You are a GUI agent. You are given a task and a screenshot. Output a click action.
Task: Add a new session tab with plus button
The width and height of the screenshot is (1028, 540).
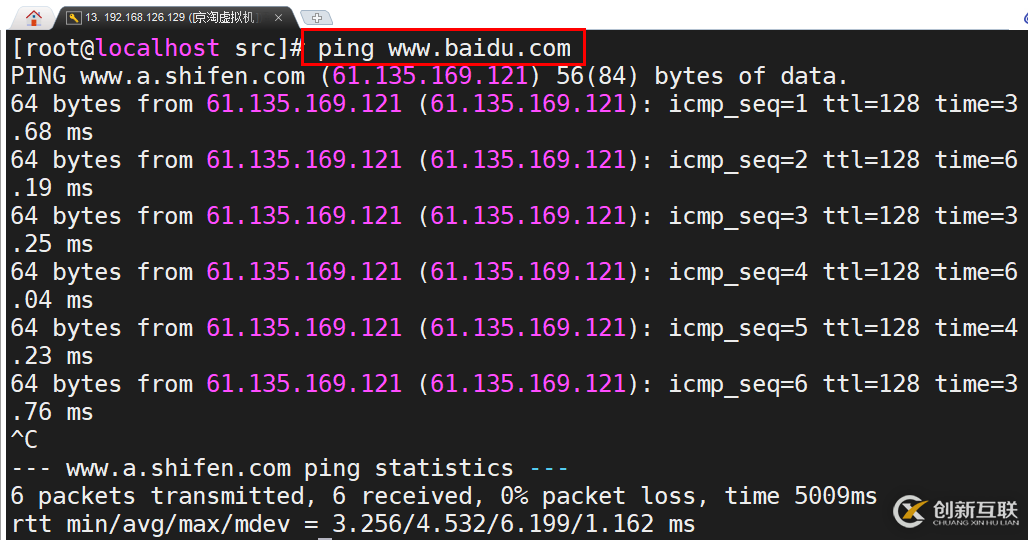coord(317,18)
